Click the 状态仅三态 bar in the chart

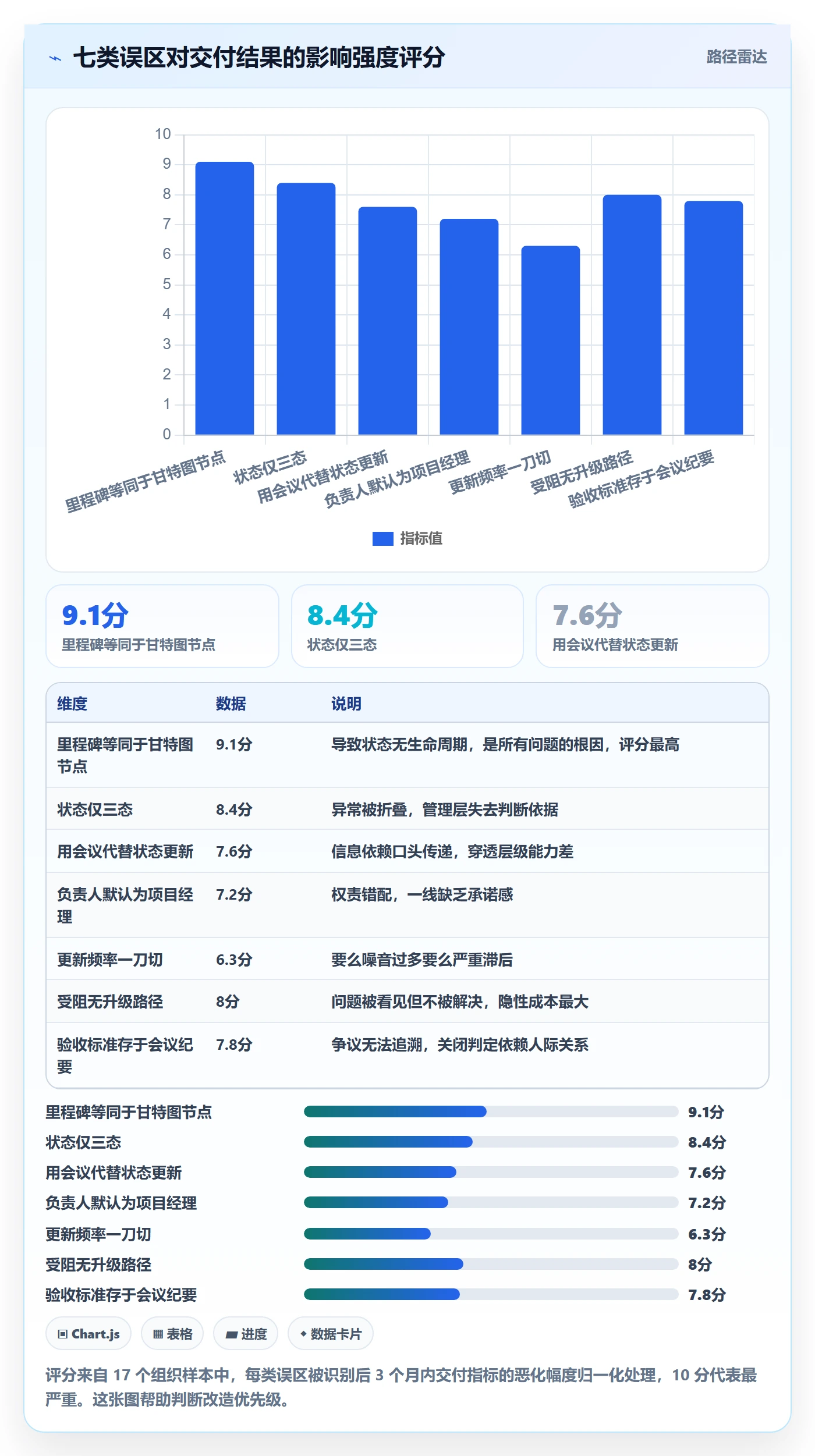tap(306, 308)
